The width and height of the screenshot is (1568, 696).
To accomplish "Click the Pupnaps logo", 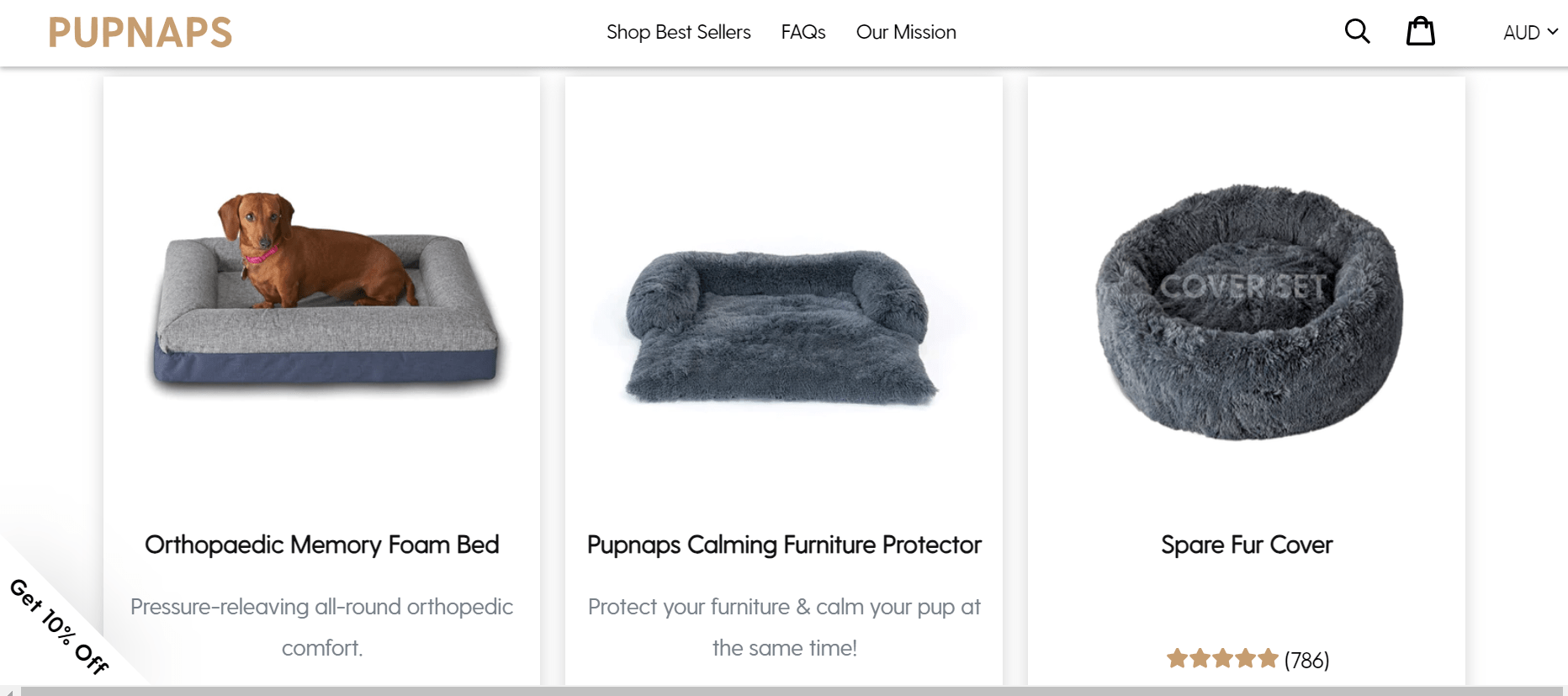I will (x=140, y=33).
